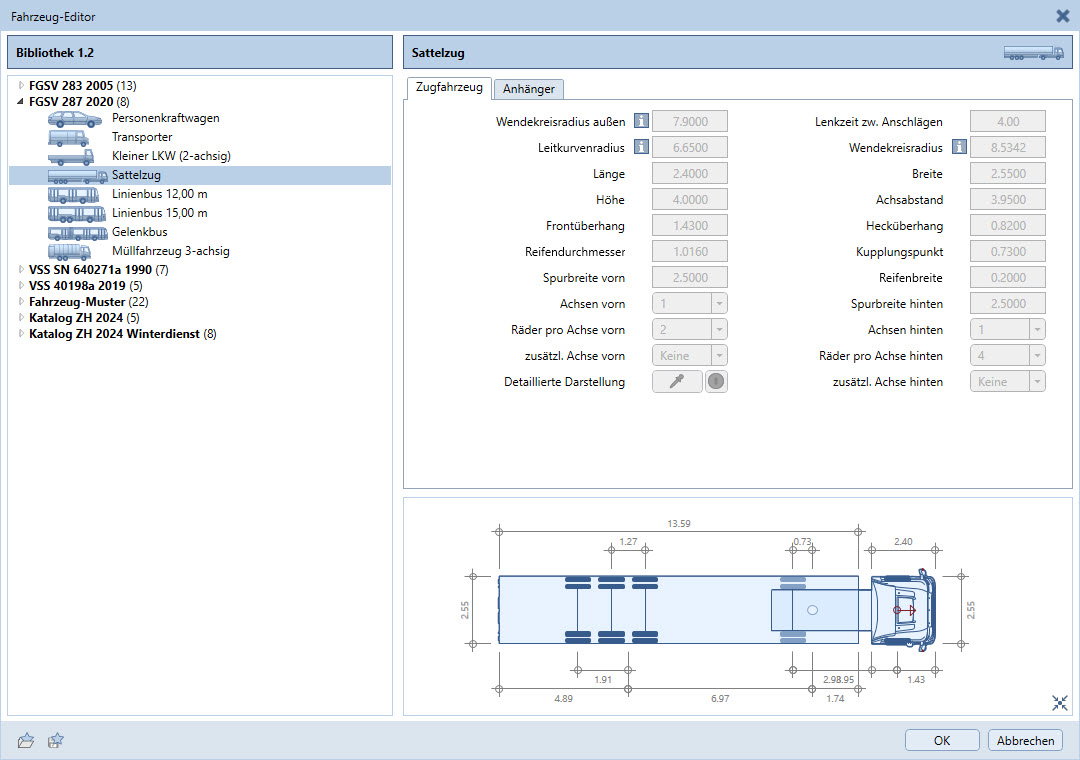The height and width of the screenshot is (760, 1080).
Task: Click info icon next to Wendekreisradius außen
Action: click(x=642, y=122)
